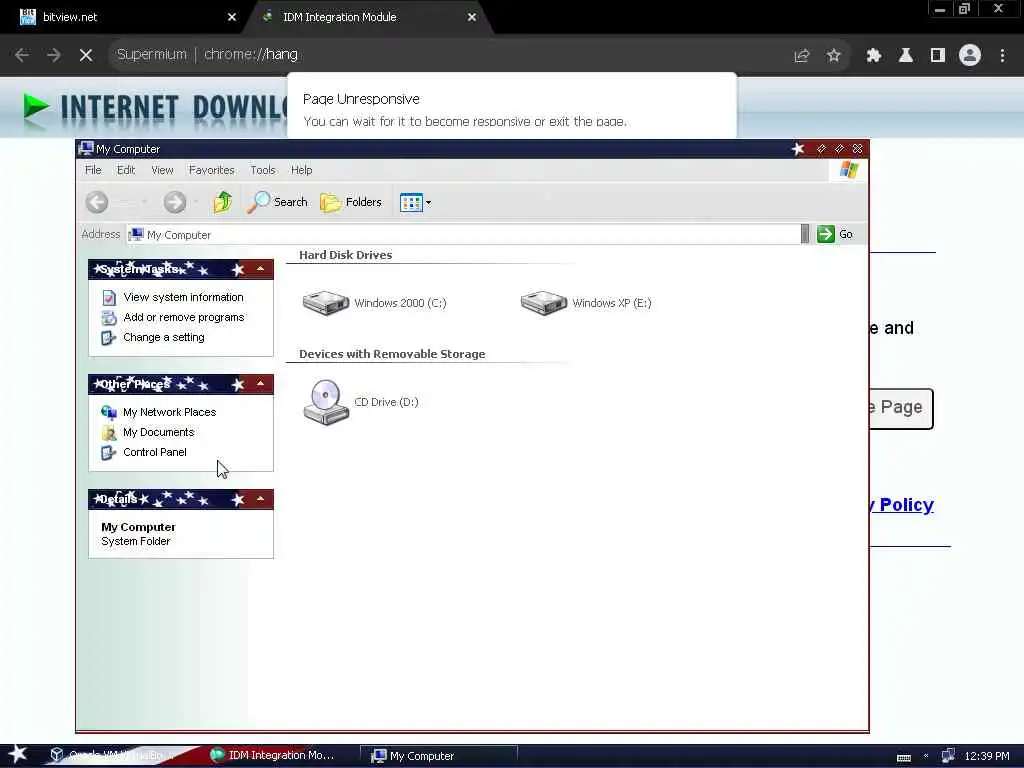Click View system information
The height and width of the screenshot is (768, 1024).
point(183,297)
